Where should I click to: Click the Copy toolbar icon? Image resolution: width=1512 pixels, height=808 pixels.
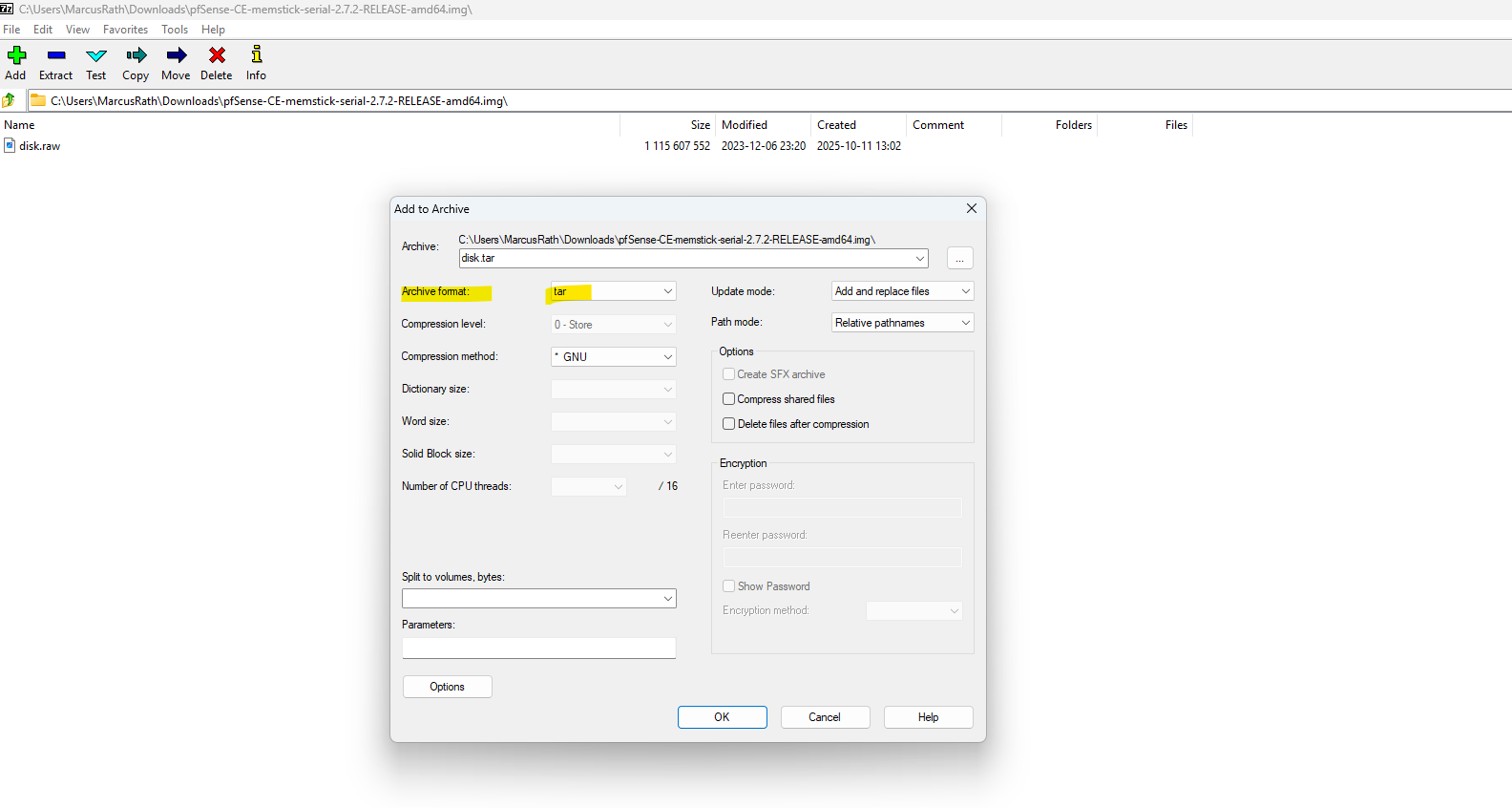coord(136,55)
